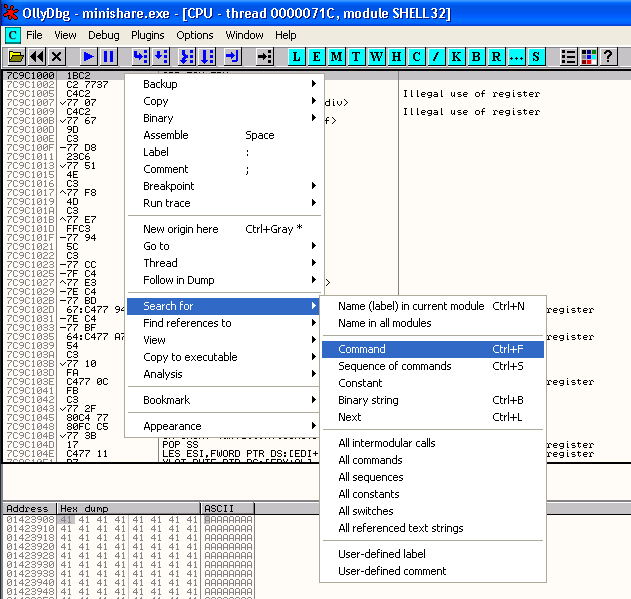Open Threads window with T button
The width and height of the screenshot is (631, 599).
[356, 57]
